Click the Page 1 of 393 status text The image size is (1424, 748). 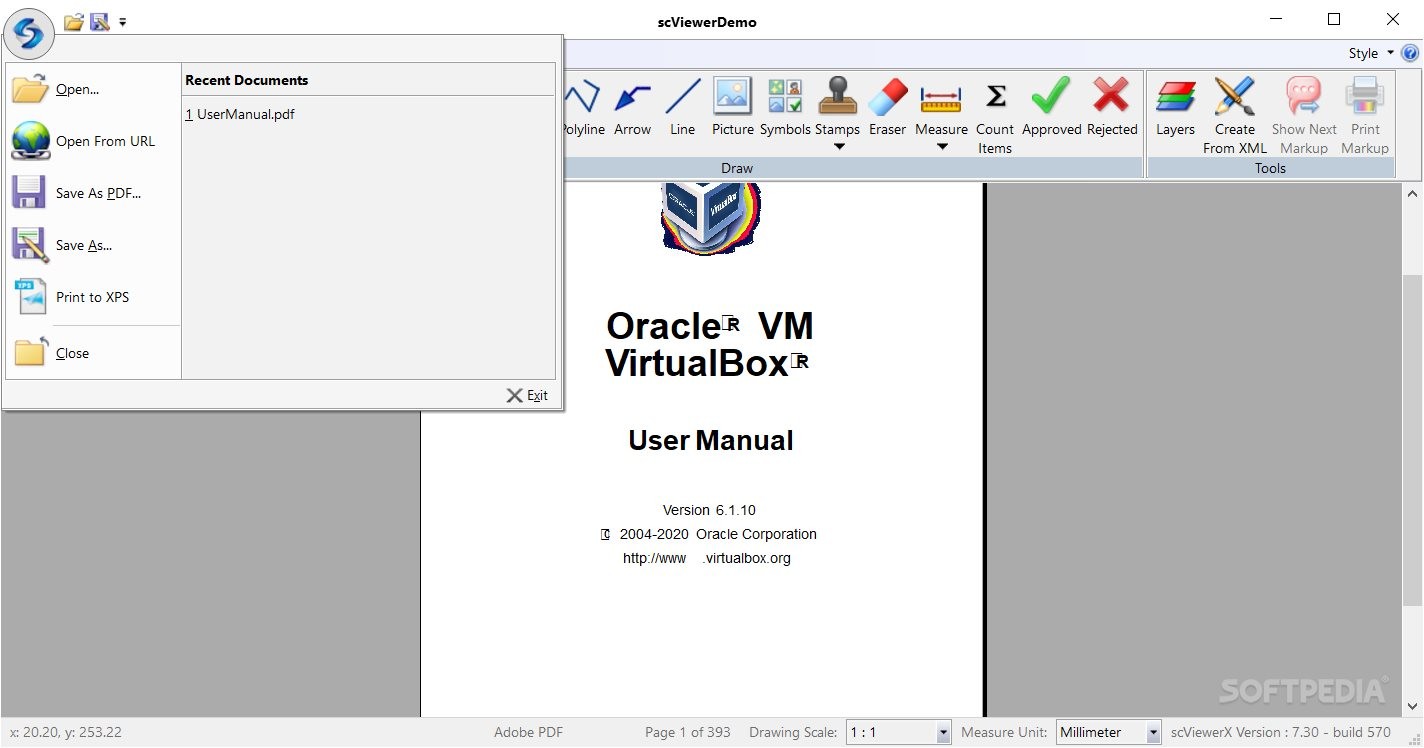[x=688, y=732]
